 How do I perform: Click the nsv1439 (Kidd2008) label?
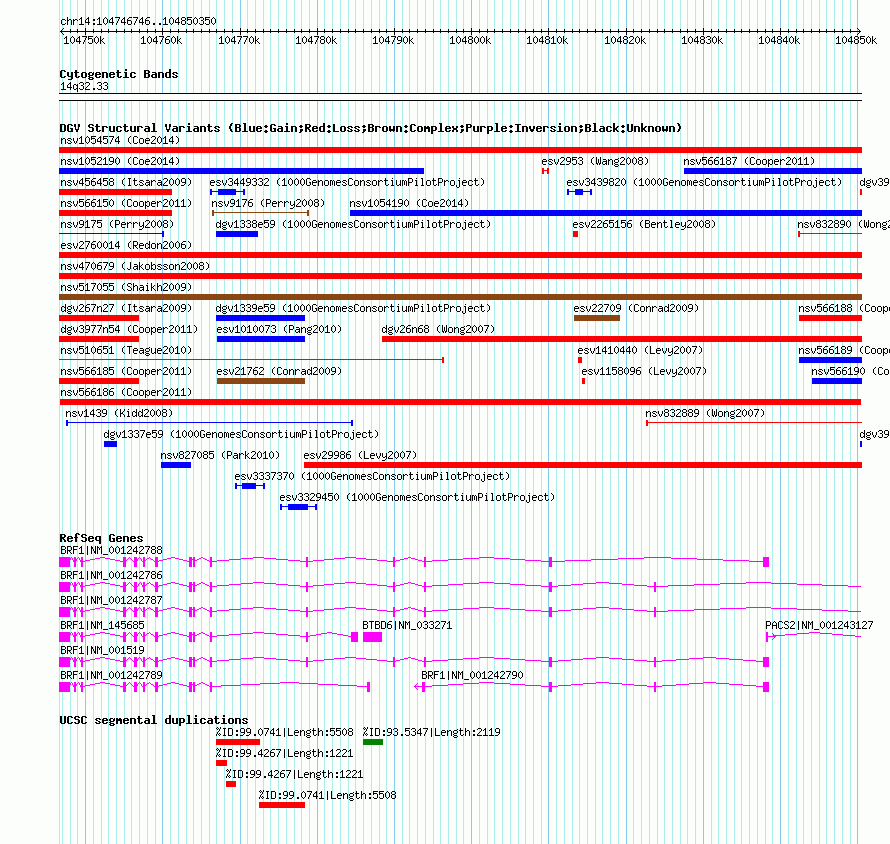119,413
